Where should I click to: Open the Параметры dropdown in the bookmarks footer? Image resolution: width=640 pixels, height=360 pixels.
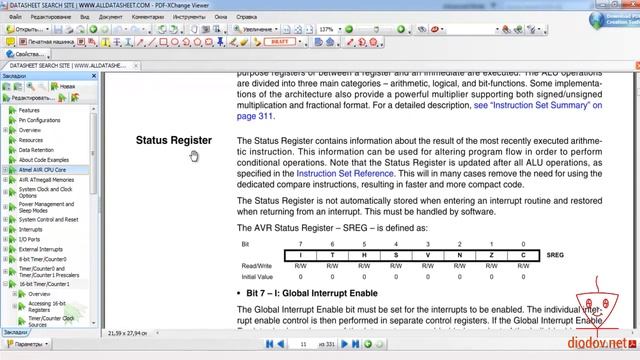click(27, 344)
